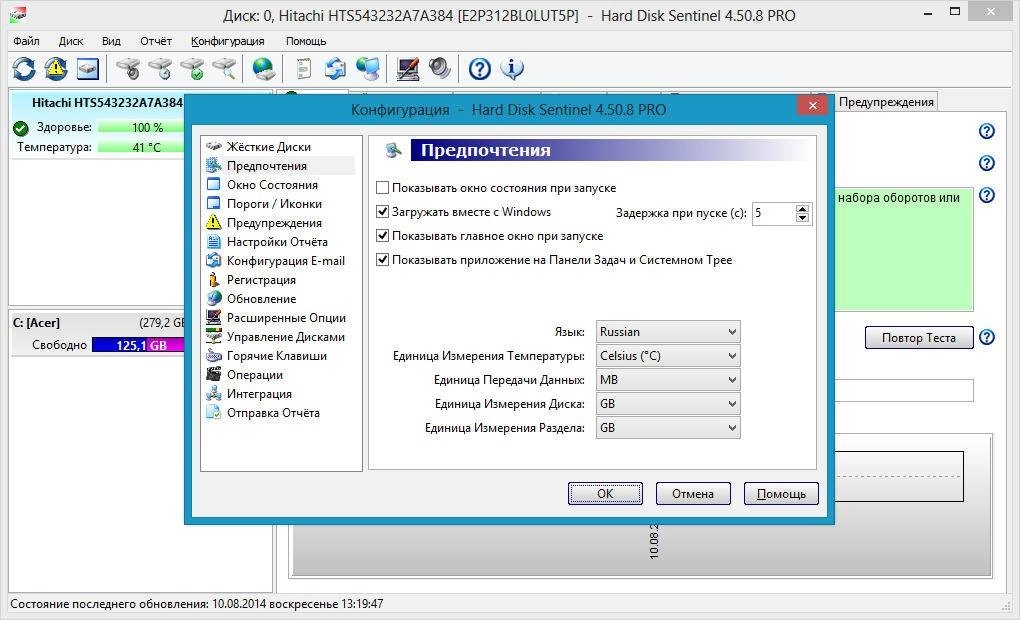Image resolution: width=1020 pixels, height=620 pixels.
Task: Open the Вид menu
Action: pos(111,41)
